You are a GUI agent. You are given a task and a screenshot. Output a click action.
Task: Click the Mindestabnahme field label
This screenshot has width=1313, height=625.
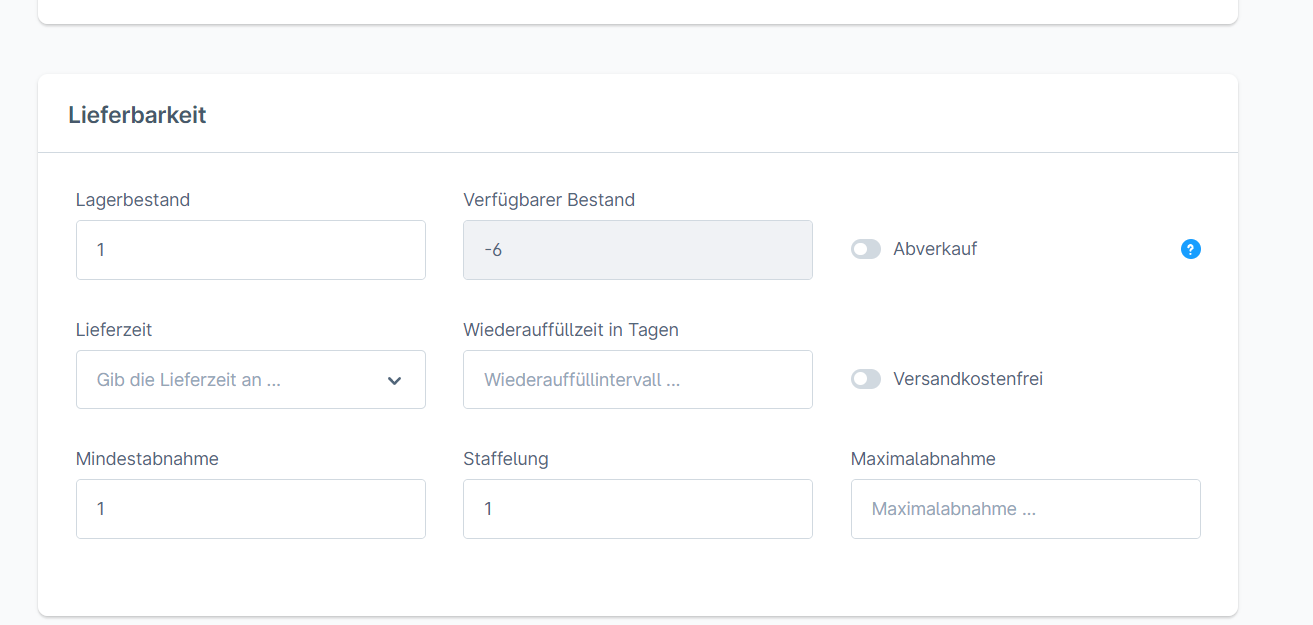pyautogui.click(x=147, y=459)
